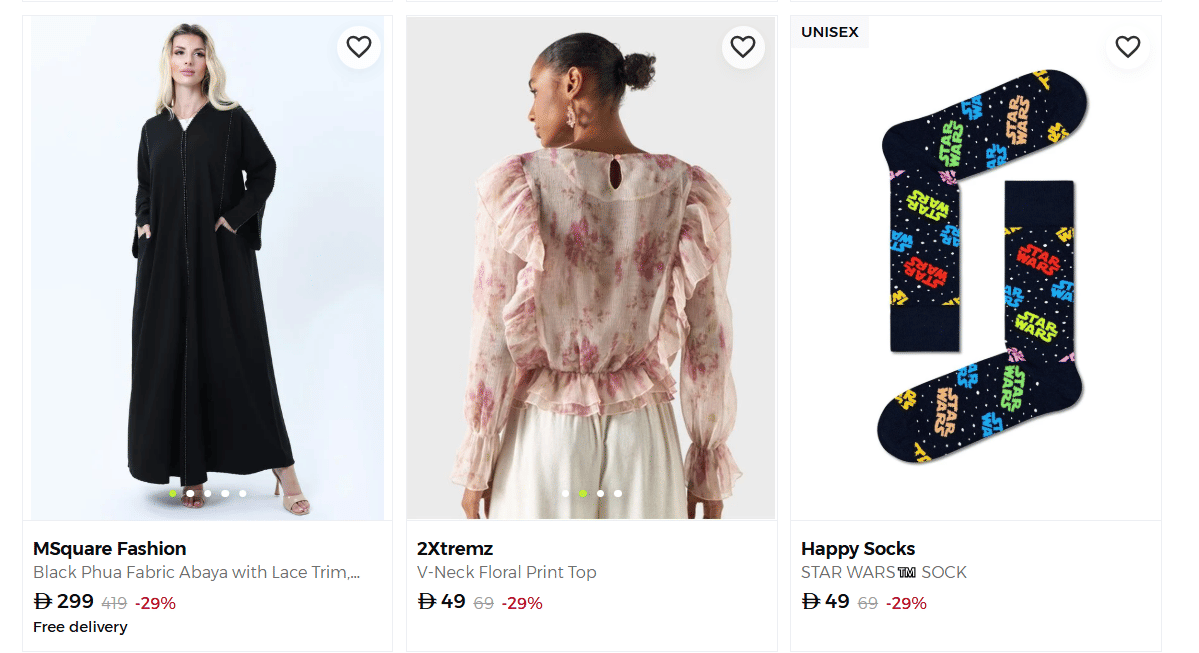The image size is (1199, 653).
Task: Open the Star Wars socks product image
Action: click(x=975, y=270)
